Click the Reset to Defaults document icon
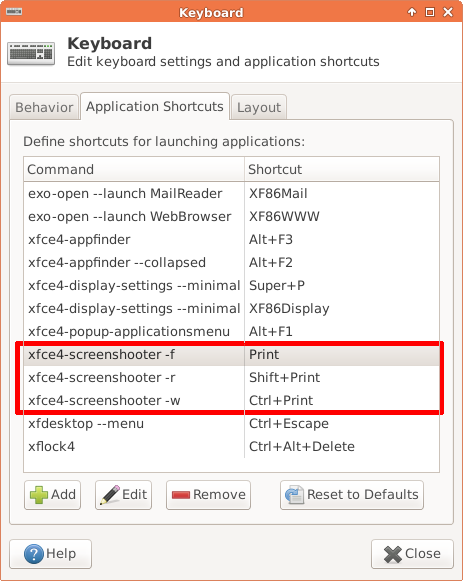 pyautogui.click(x=294, y=495)
